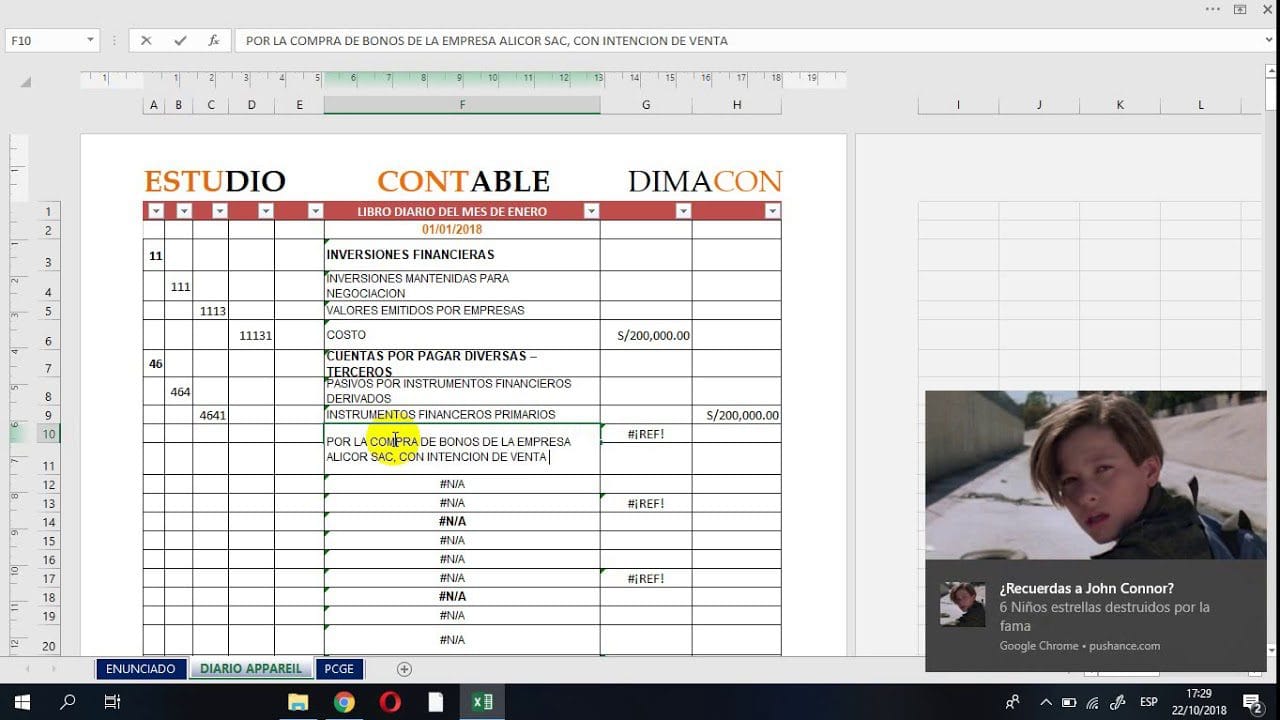The image size is (1280, 720).
Task: Switch to the PCGE sheet tab
Action: (x=339, y=668)
